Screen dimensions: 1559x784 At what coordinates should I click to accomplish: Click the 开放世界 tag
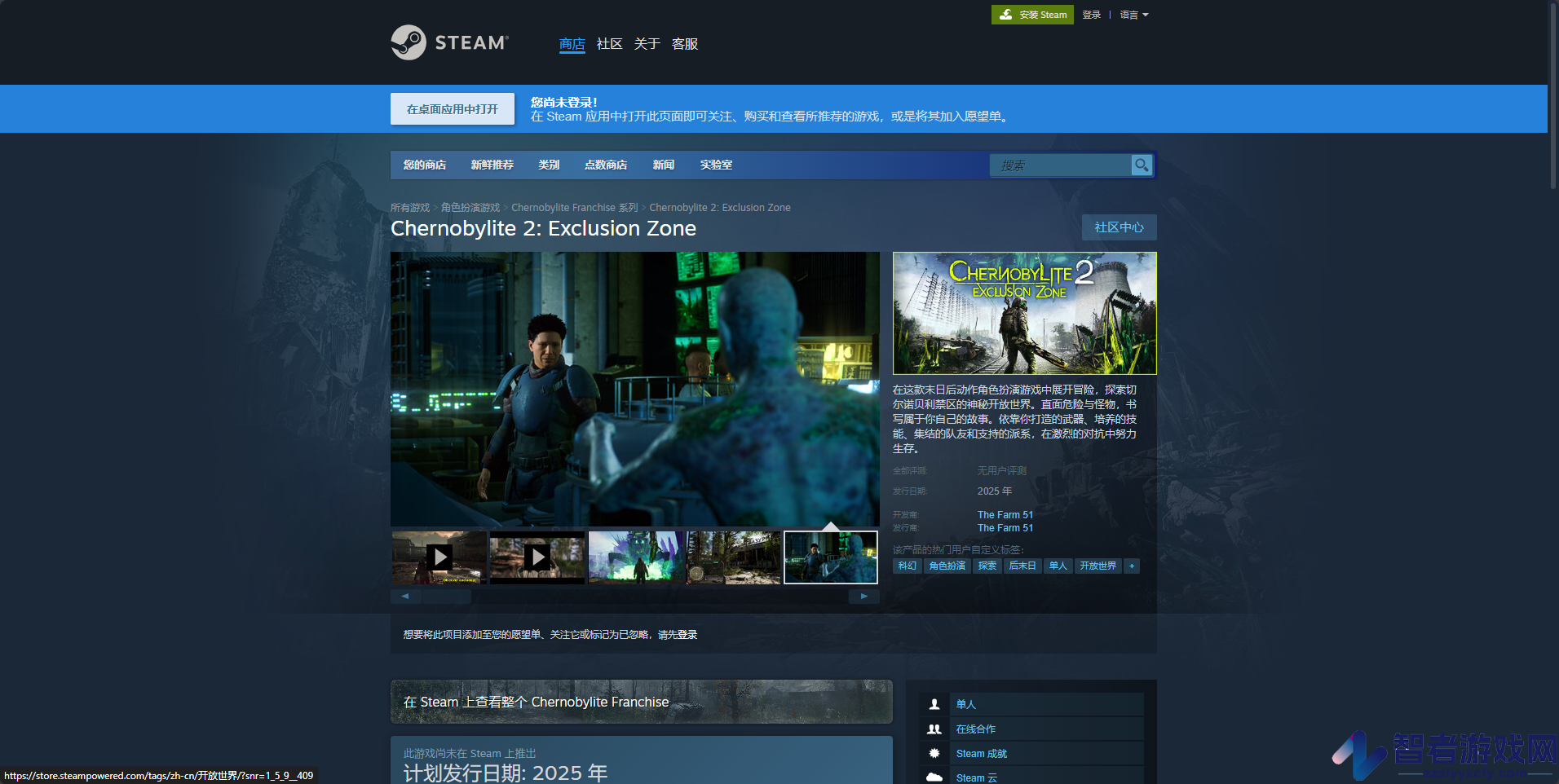(1098, 566)
